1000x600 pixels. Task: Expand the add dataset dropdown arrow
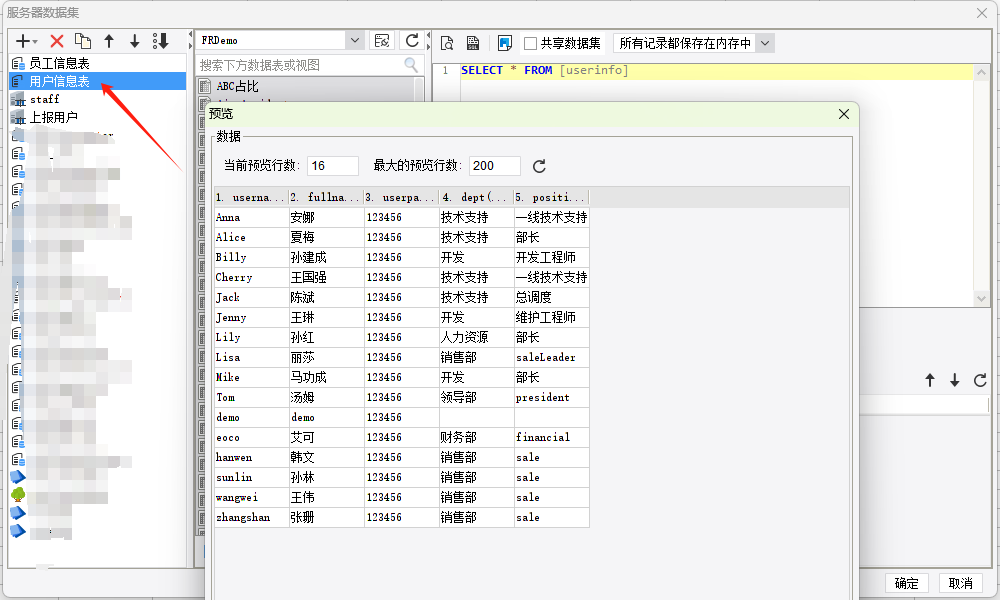pos(36,42)
